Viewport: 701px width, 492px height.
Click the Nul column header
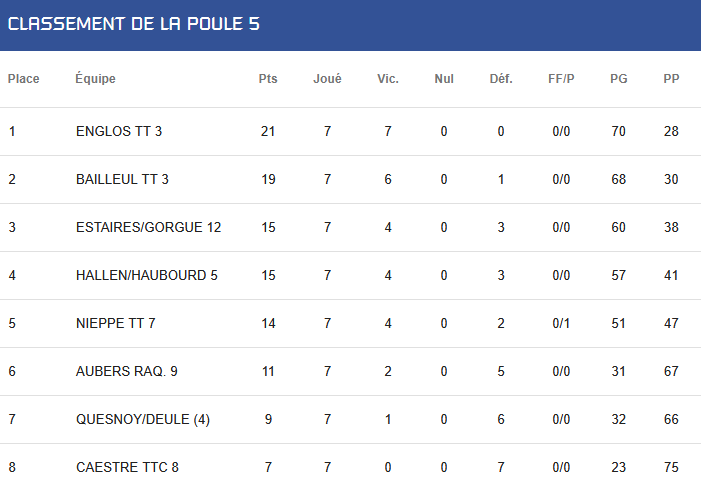(x=444, y=79)
